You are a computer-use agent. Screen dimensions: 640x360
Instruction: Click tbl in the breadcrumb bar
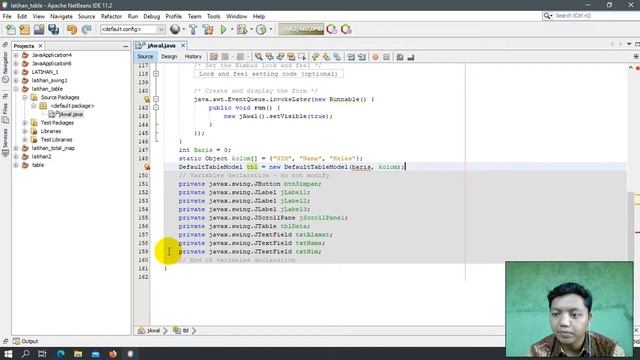click(x=181, y=331)
